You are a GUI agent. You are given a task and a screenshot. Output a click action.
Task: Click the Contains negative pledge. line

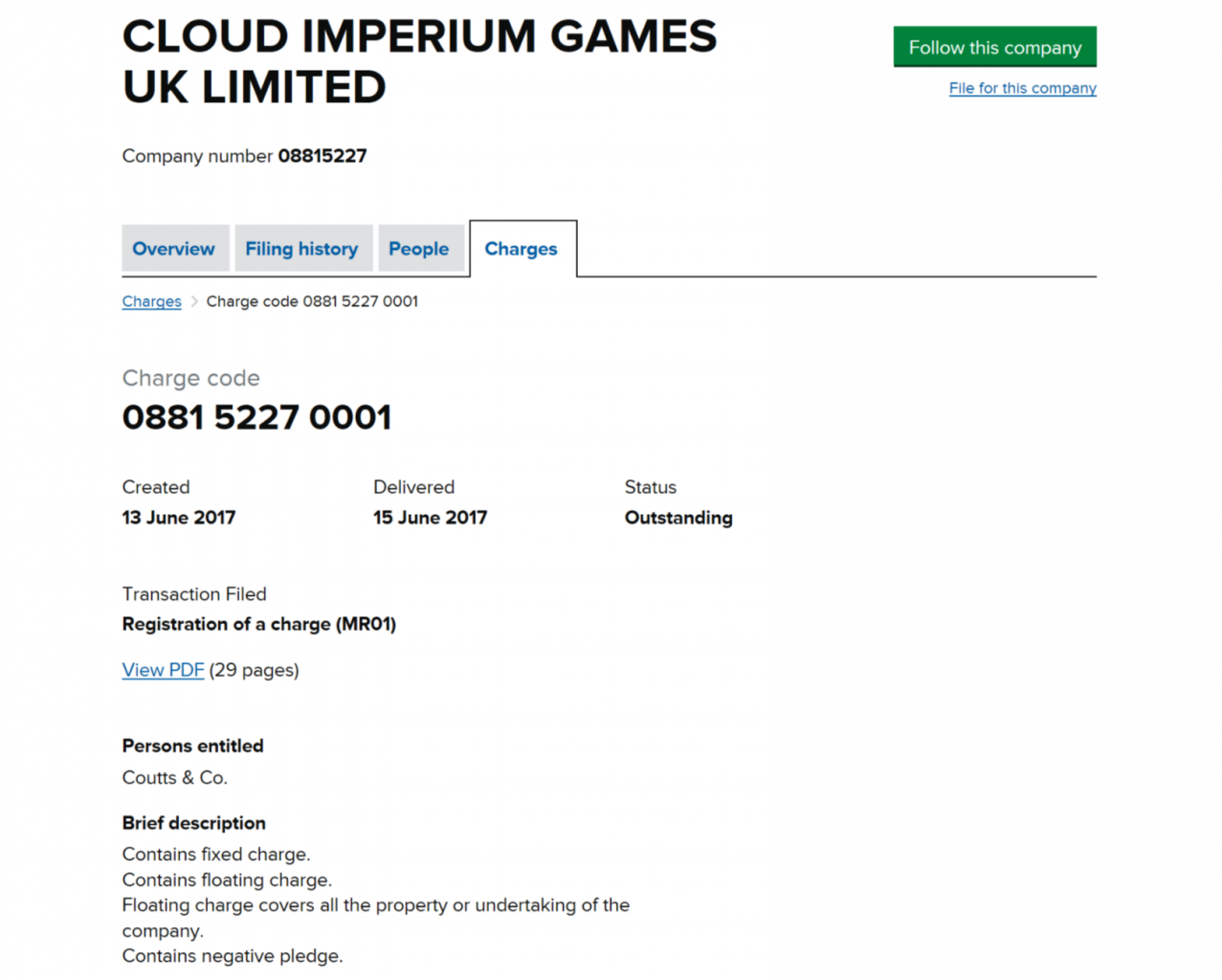(233, 956)
